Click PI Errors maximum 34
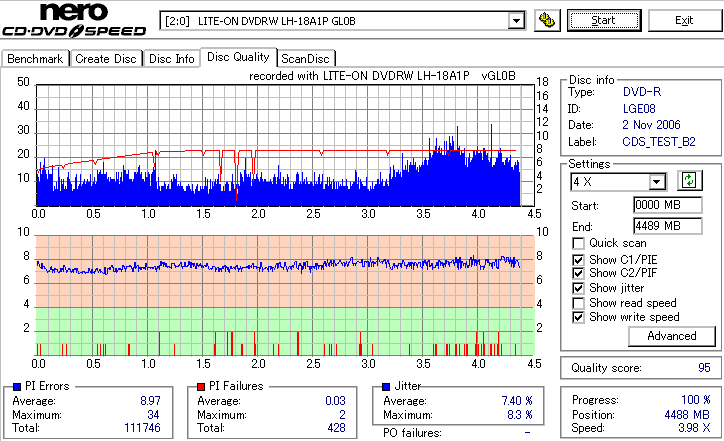 pos(153,415)
